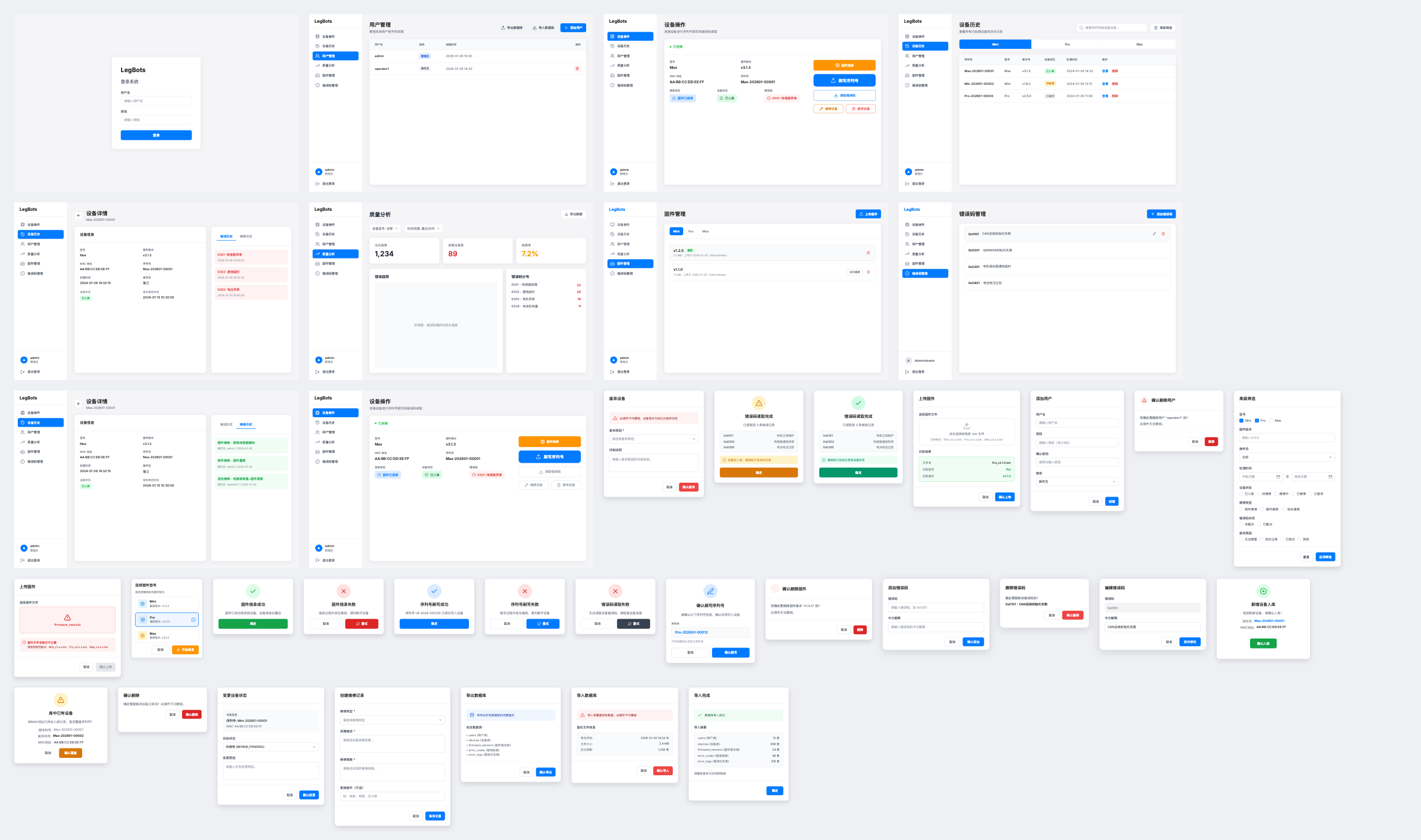This screenshot has width=1421, height=840.
Task: Open 维修类型 dropdown in 创建维修记录
Action: click(392, 720)
